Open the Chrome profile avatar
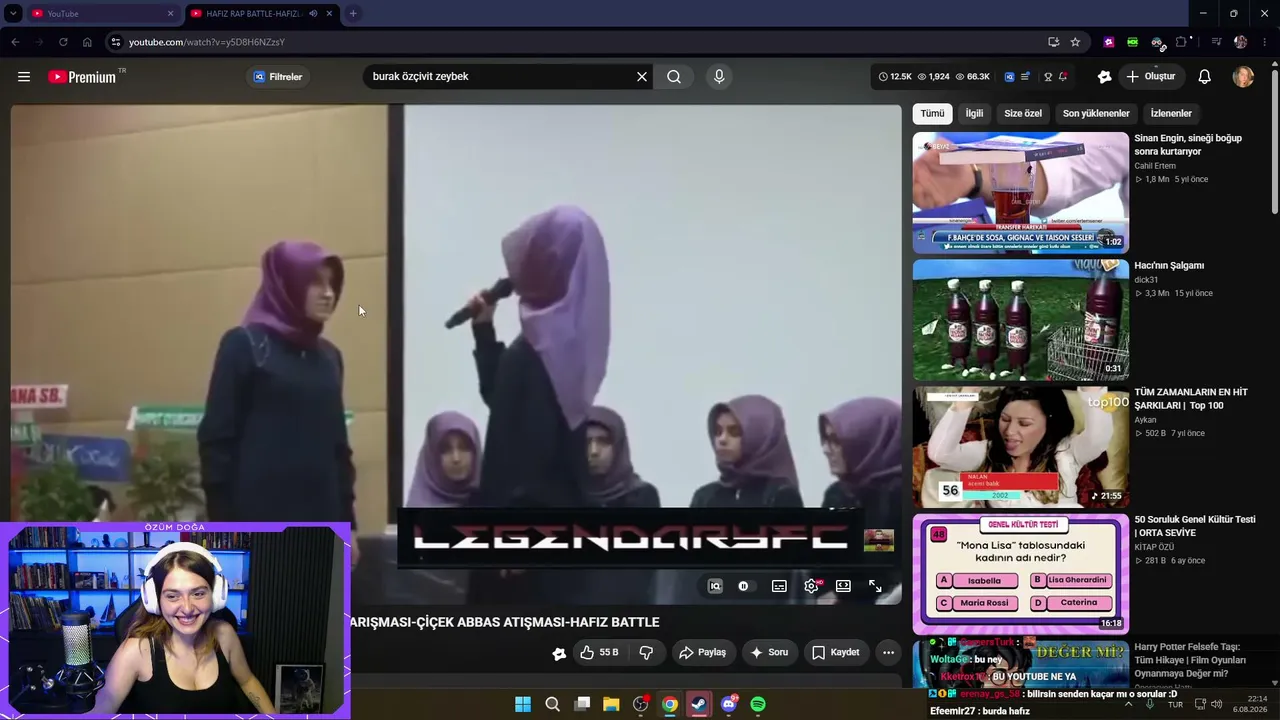 1241,42
